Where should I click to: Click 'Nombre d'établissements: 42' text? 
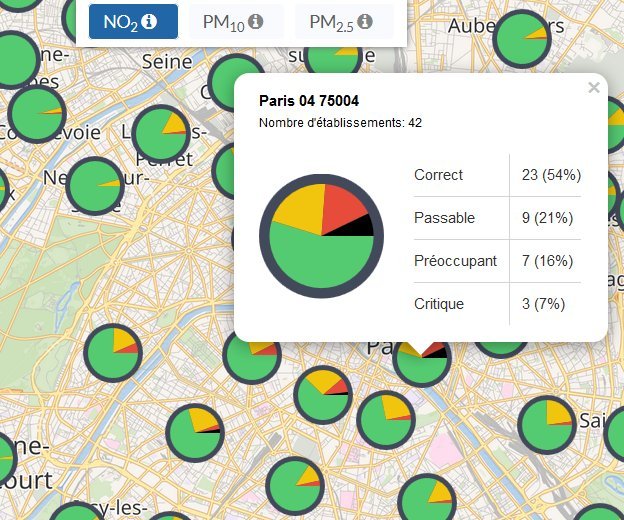pyautogui.click(x=340, y=123)
